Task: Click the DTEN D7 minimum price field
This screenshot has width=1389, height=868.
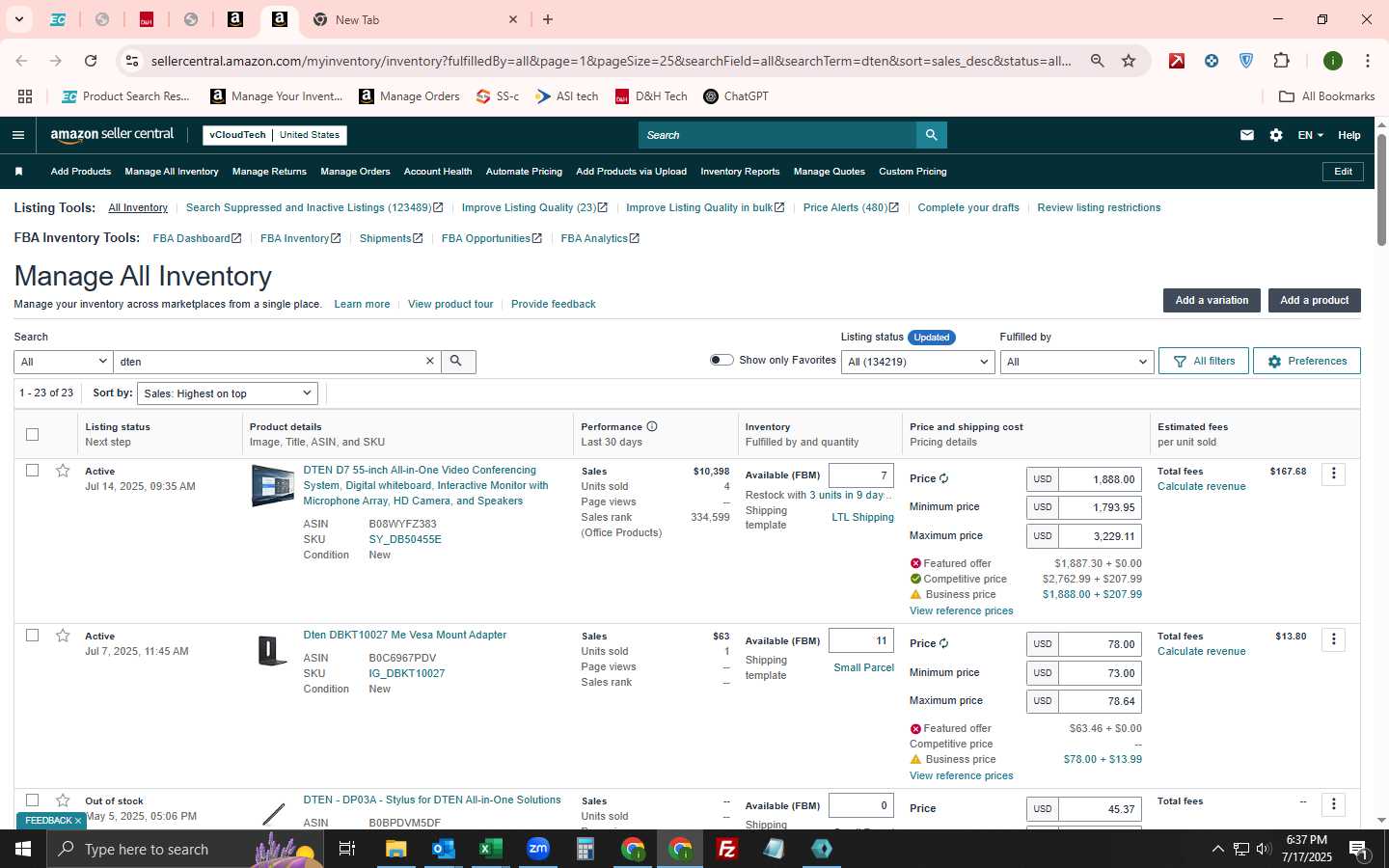Action: coord(1100,507)
